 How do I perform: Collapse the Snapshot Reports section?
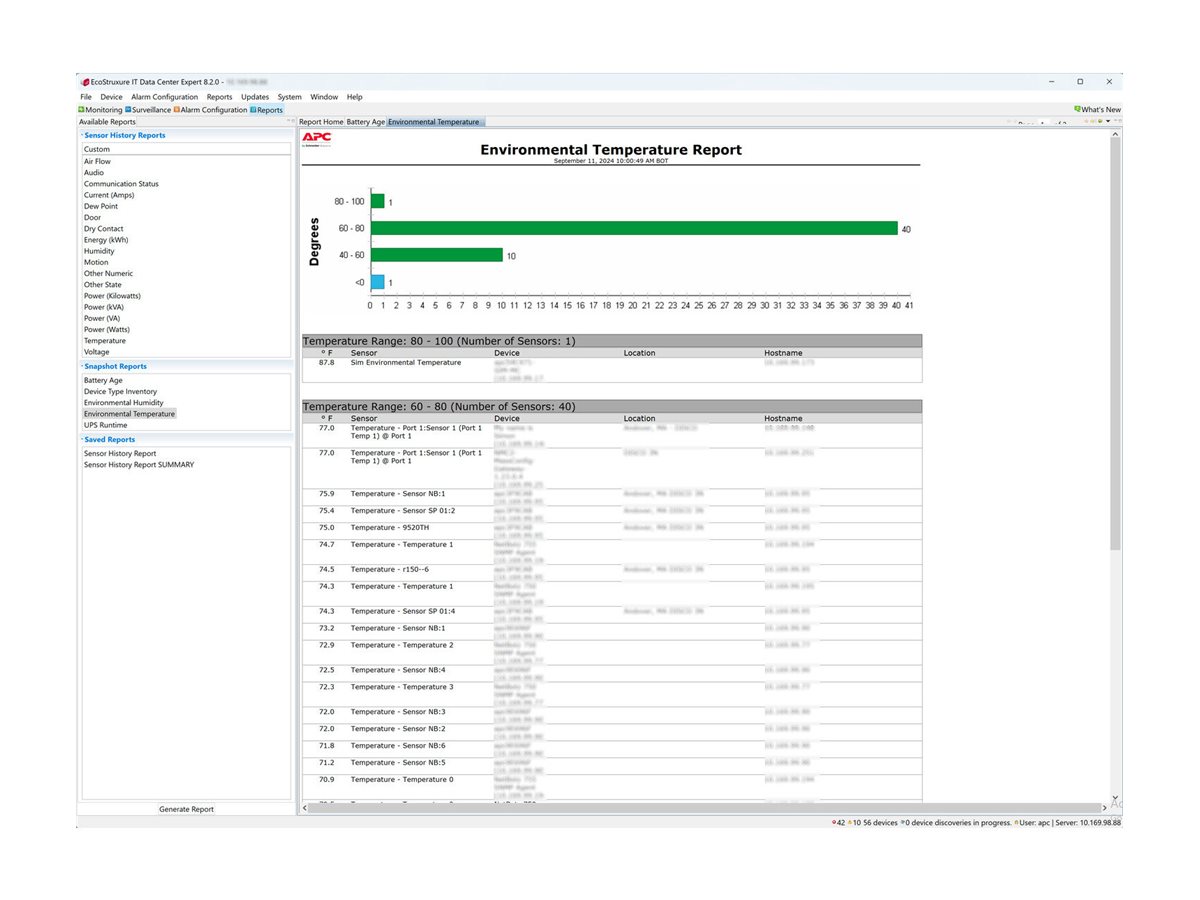[x=83, y=366]
